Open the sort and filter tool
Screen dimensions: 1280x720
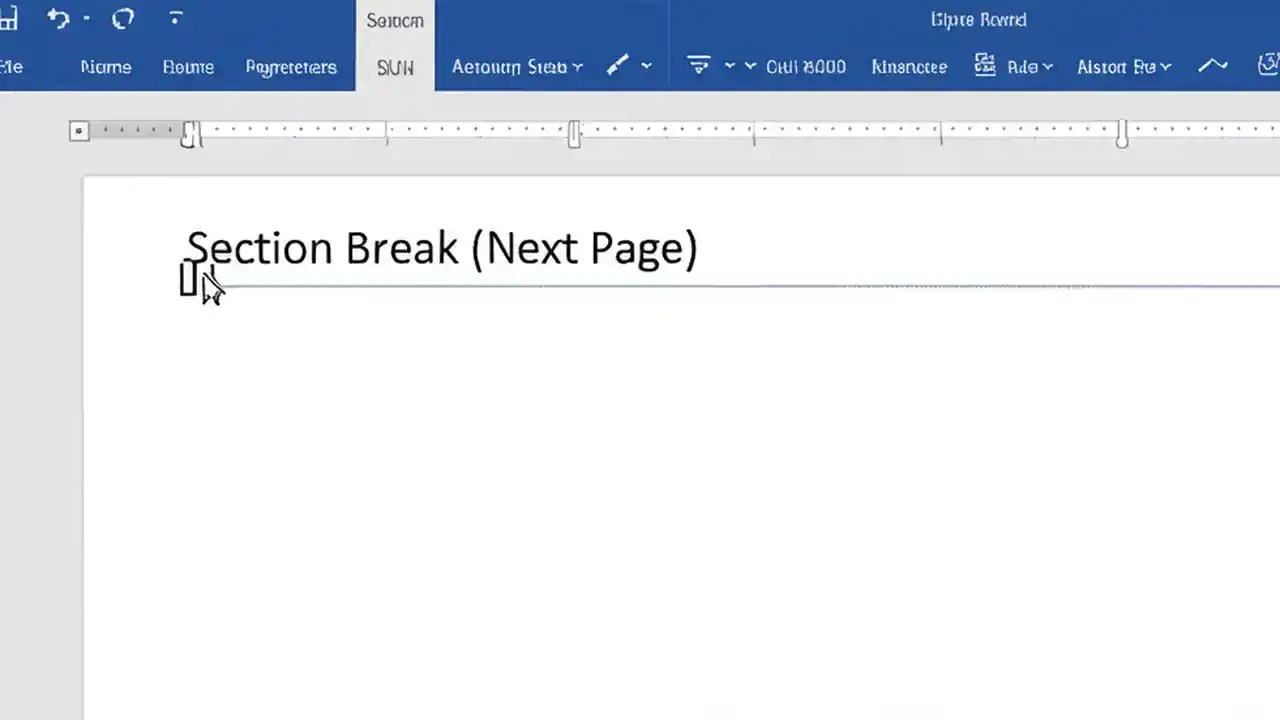(698, 66)
